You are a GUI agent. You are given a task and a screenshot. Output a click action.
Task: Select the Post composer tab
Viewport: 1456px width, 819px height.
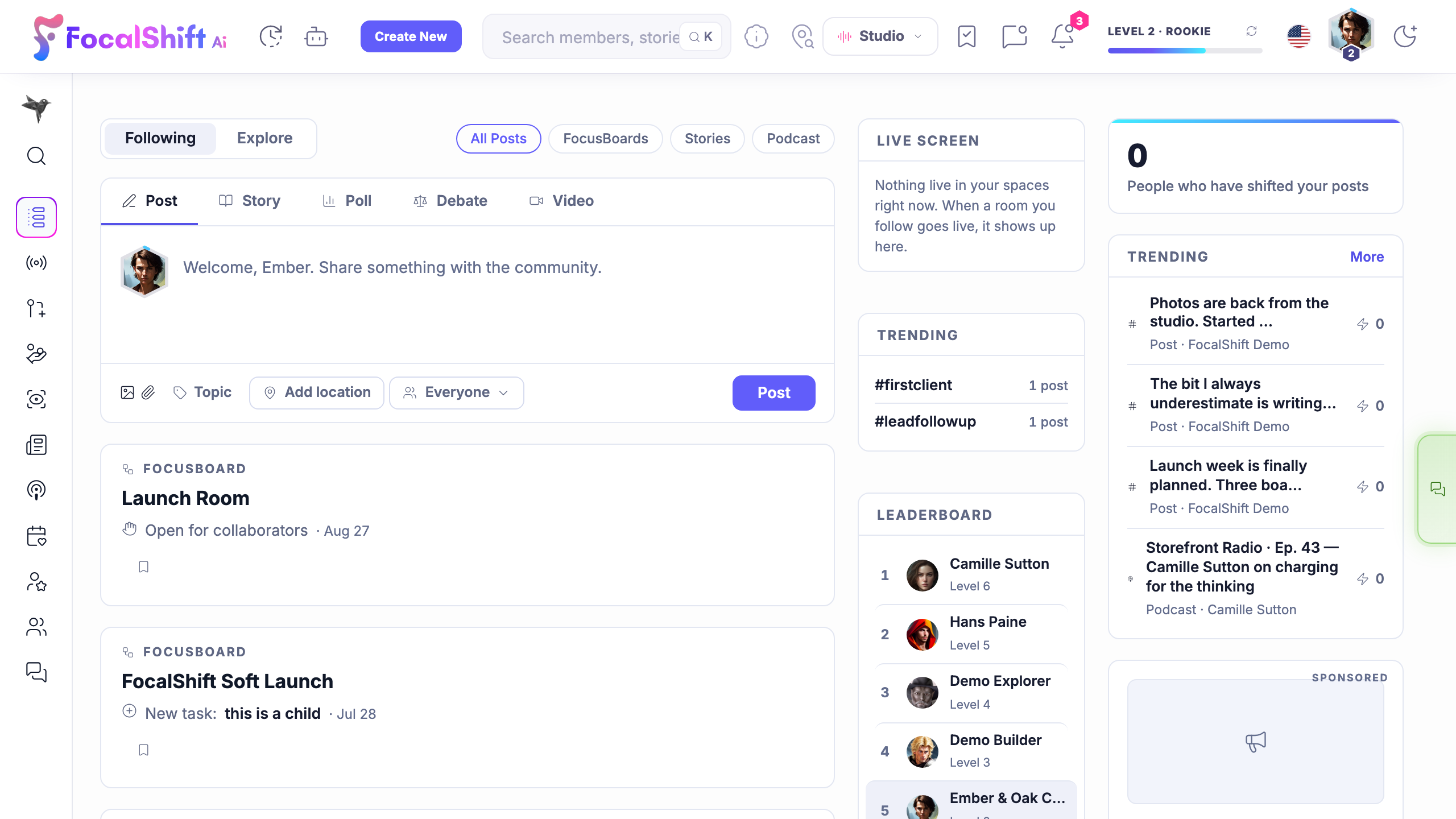(x=150, y=201)
